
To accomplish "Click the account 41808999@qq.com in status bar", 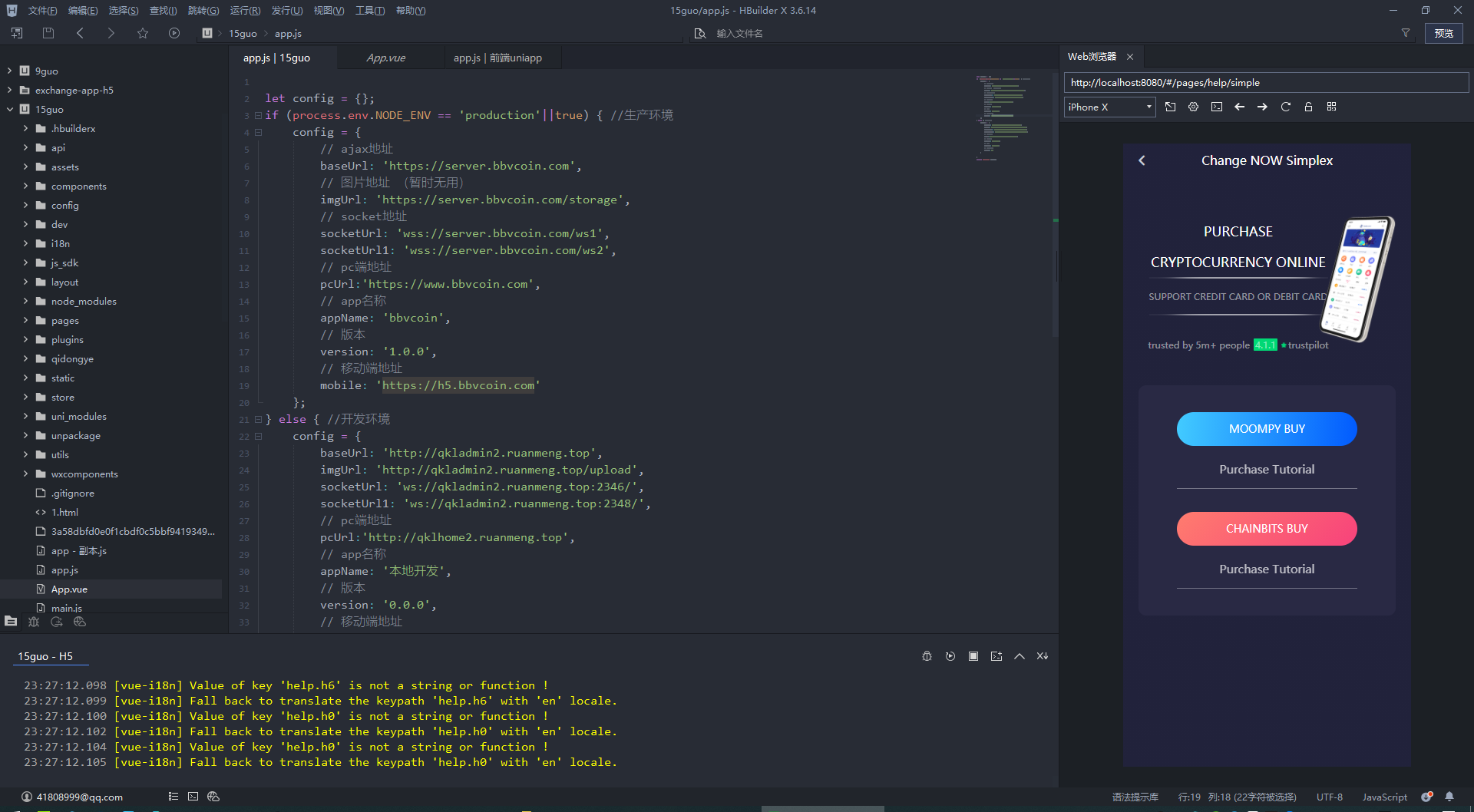I will tap(72, 797).
